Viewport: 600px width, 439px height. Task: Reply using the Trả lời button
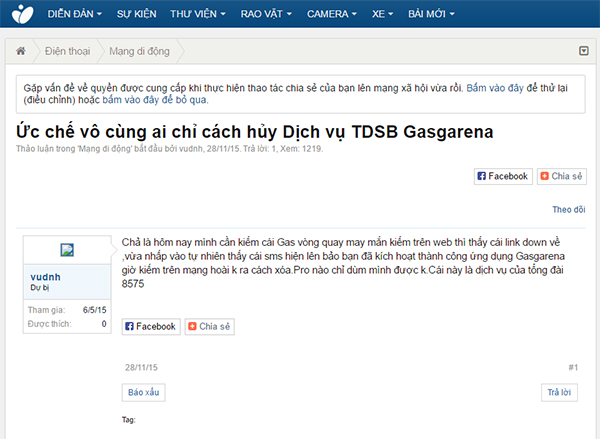559,392
